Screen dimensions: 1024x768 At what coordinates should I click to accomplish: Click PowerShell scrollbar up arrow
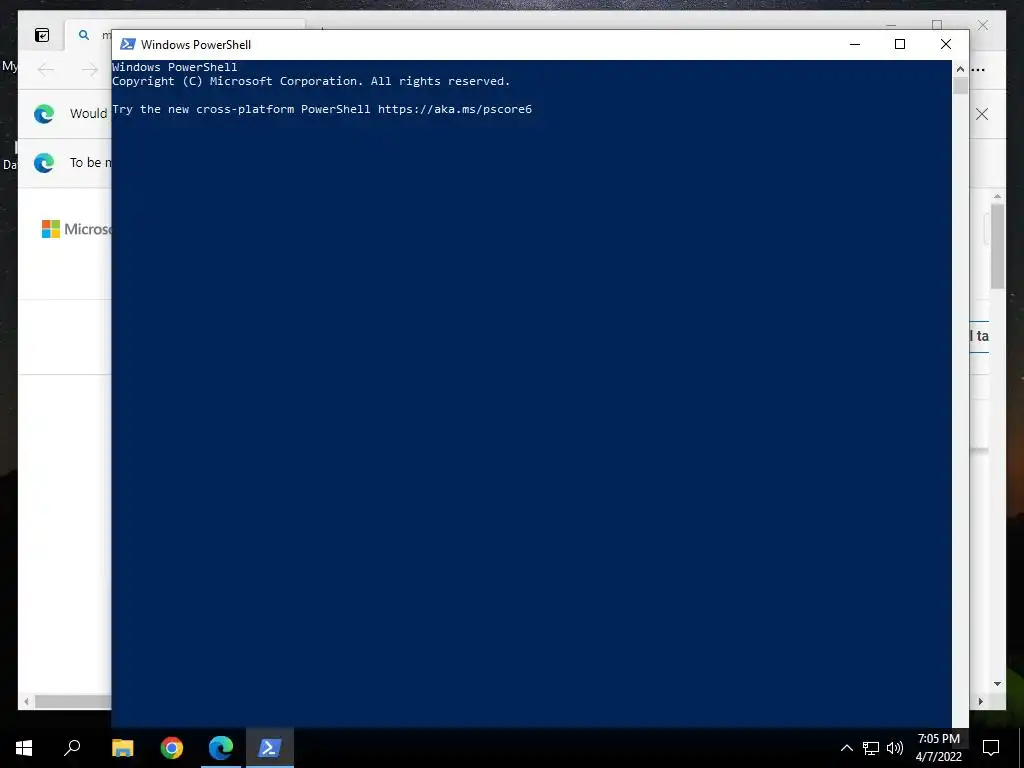pos(960,69)
